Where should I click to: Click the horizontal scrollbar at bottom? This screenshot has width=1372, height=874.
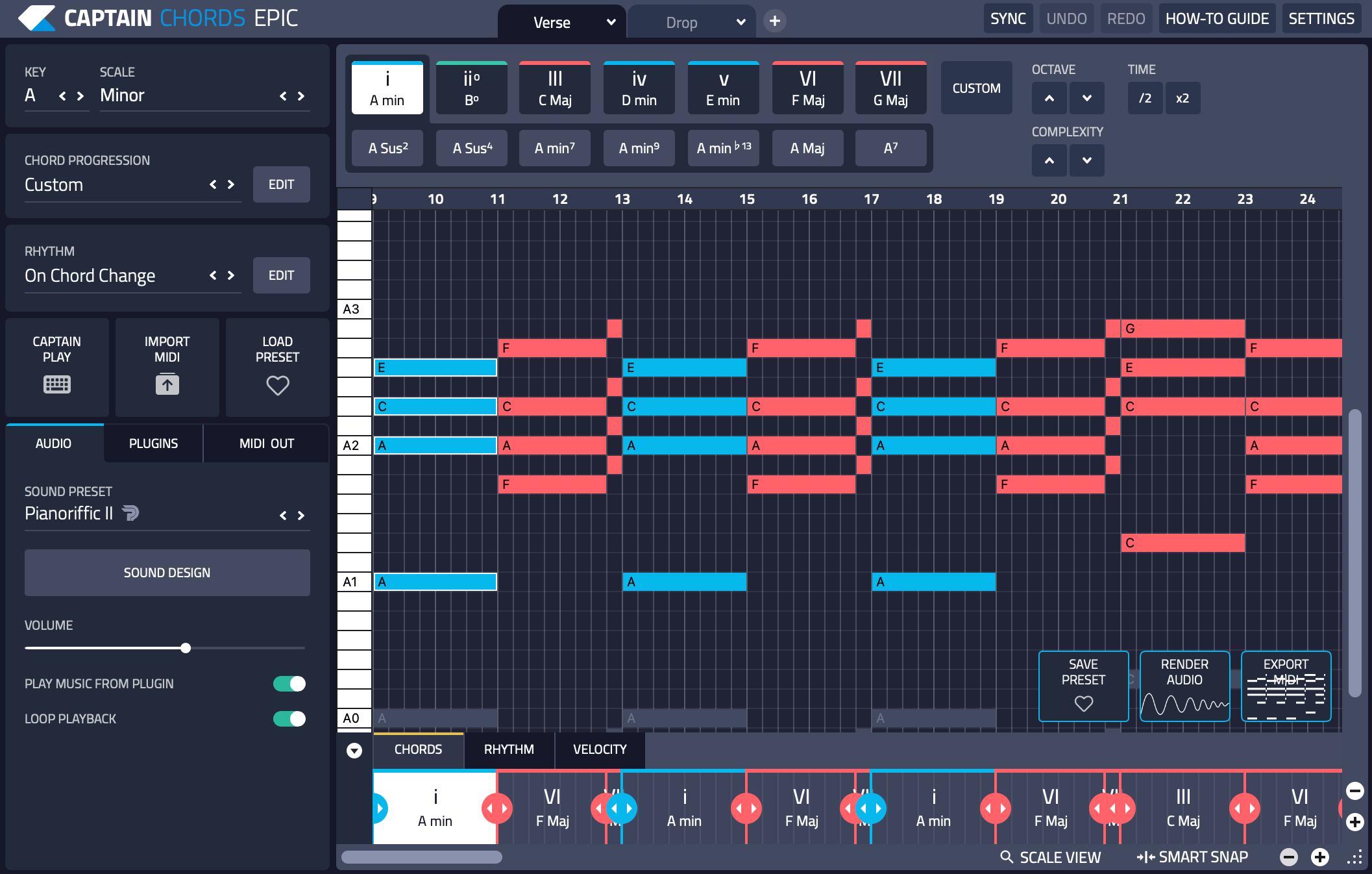[422, 857]
